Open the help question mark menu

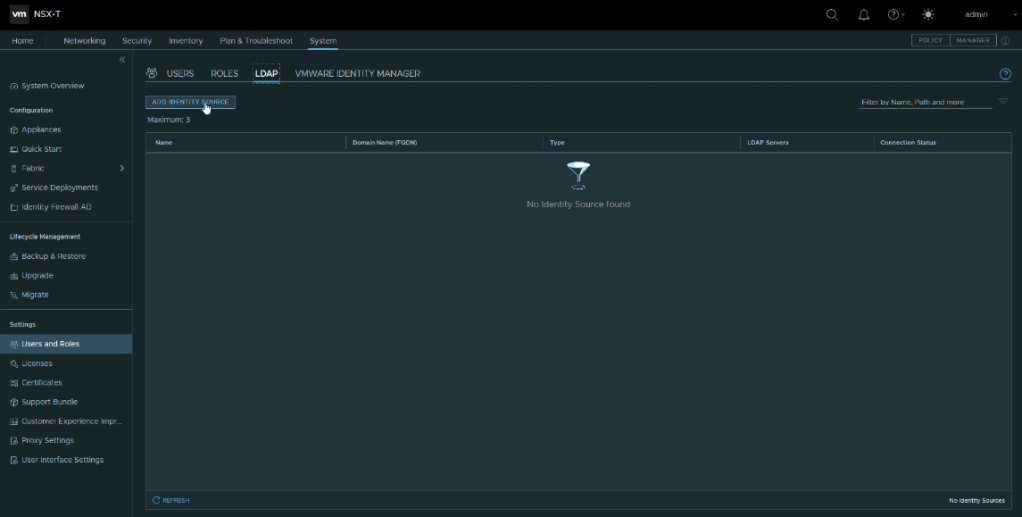[x=895, y=14]
